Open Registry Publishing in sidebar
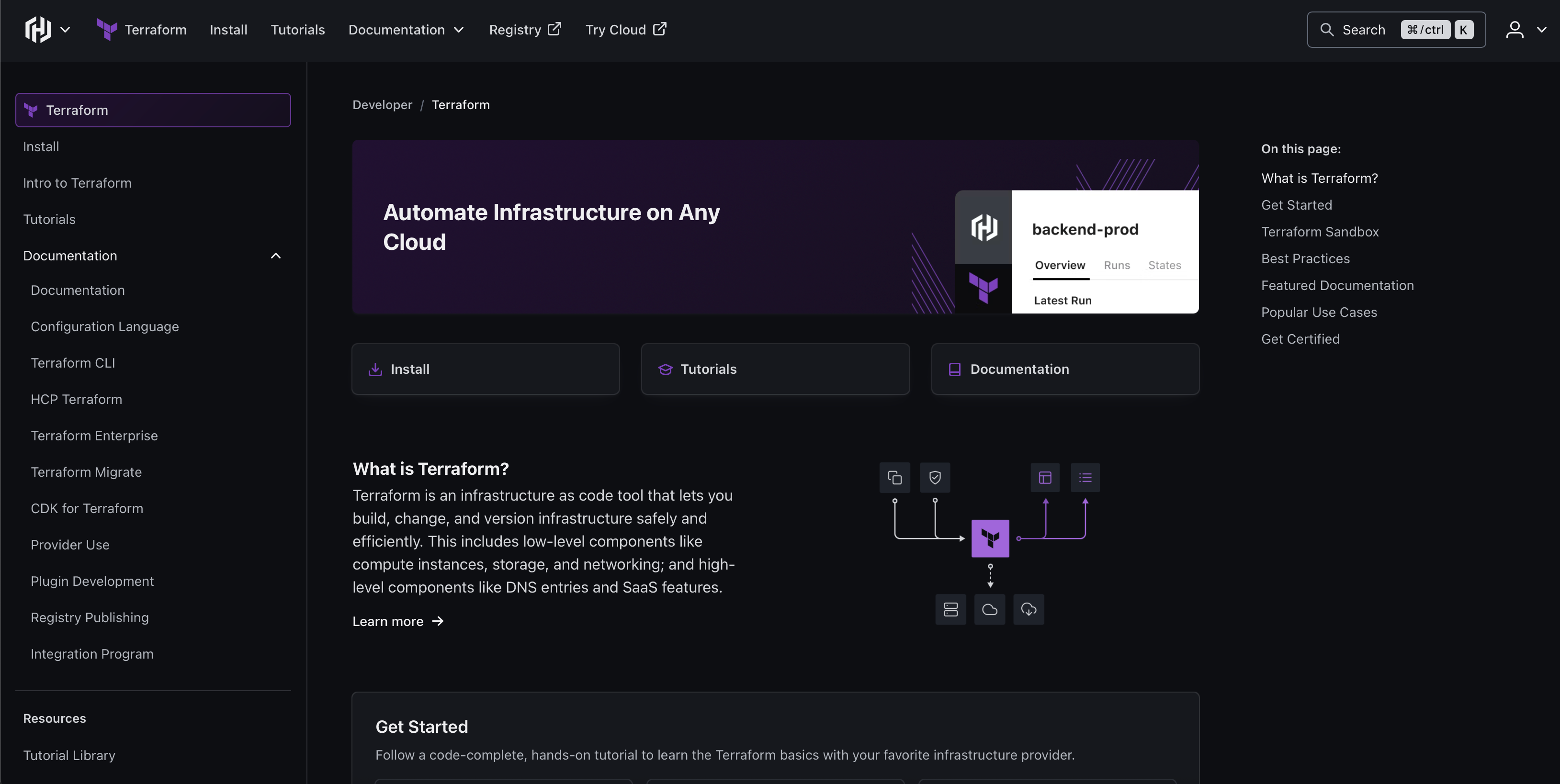The image size is (1560, 784). (x=90, y=617)
